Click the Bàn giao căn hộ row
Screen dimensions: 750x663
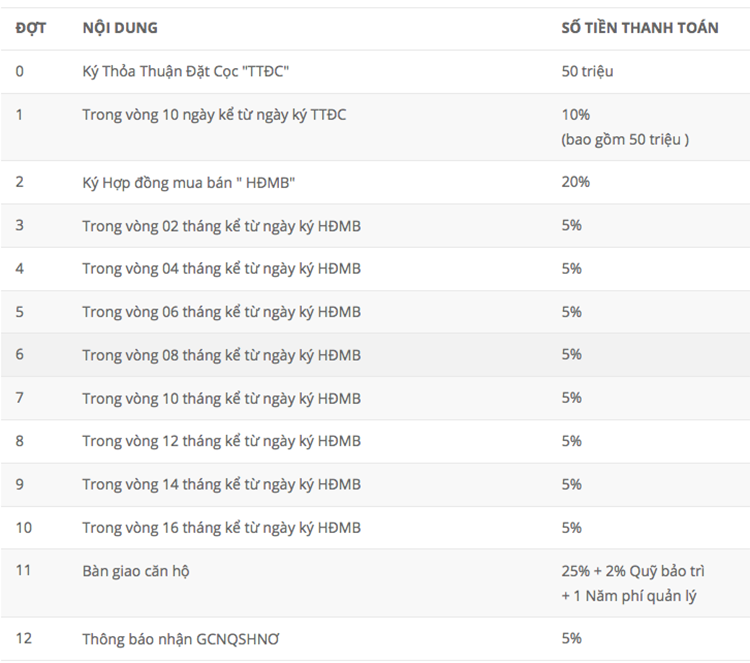point(375,583)
